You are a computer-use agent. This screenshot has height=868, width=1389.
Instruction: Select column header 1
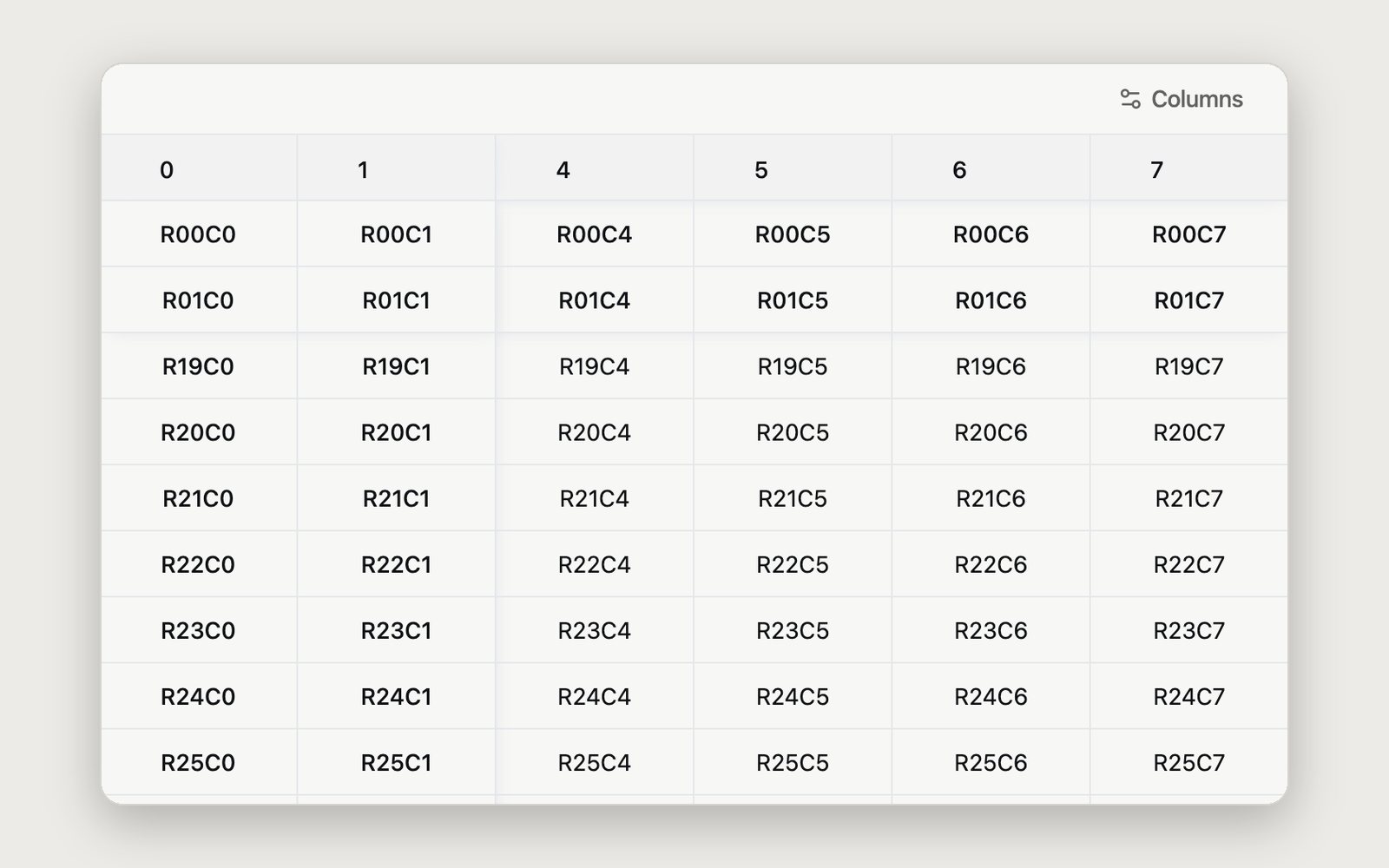click(397, 168)
